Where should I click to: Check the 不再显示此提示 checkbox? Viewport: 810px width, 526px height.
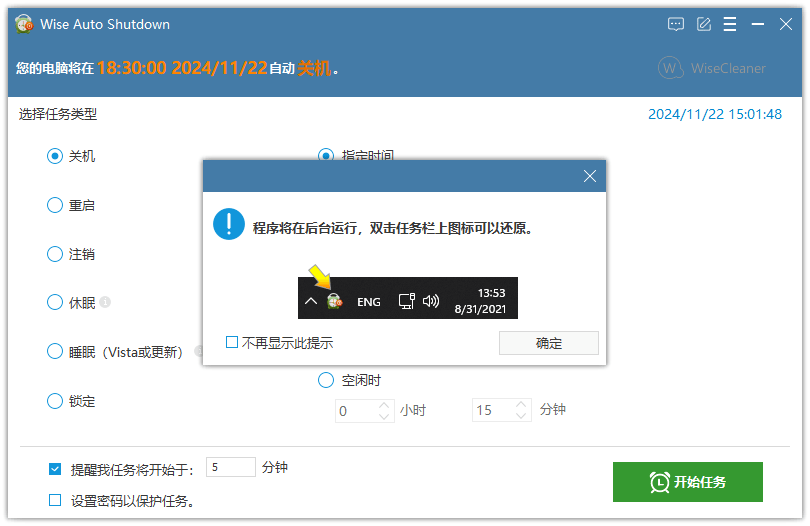(231, 342)
